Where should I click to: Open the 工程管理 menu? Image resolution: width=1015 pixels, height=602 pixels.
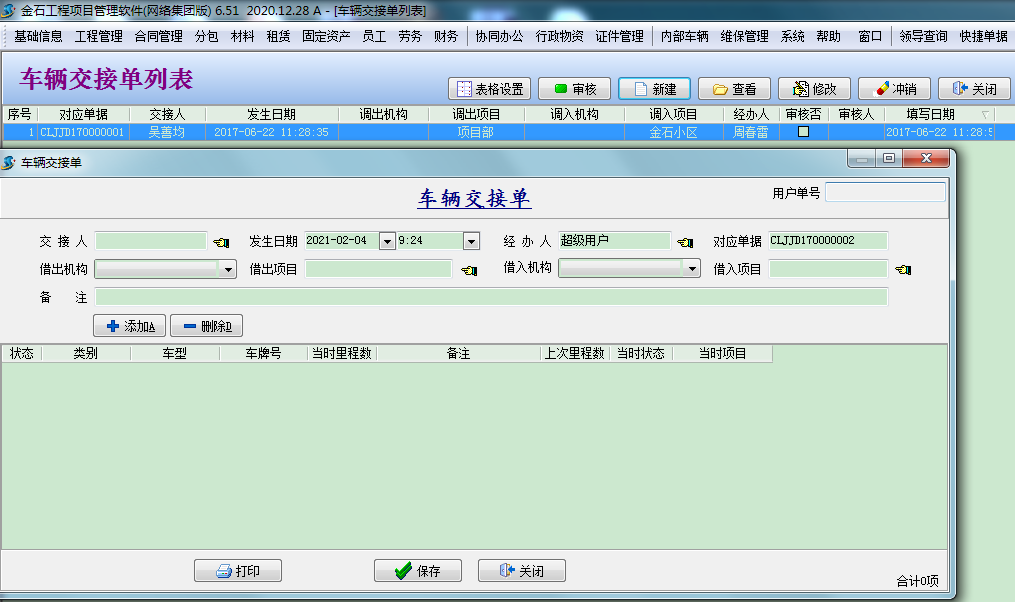98,36
